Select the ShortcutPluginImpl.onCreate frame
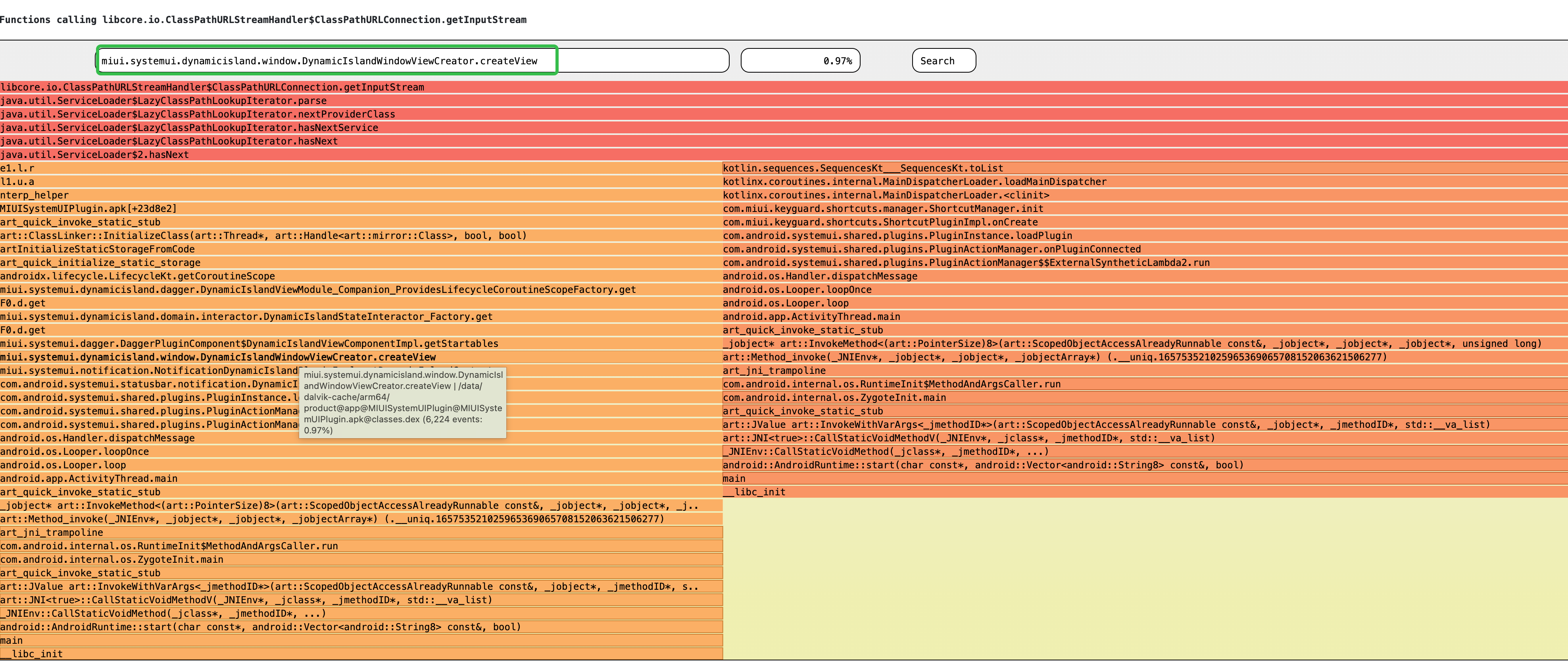 point(1145,222)
